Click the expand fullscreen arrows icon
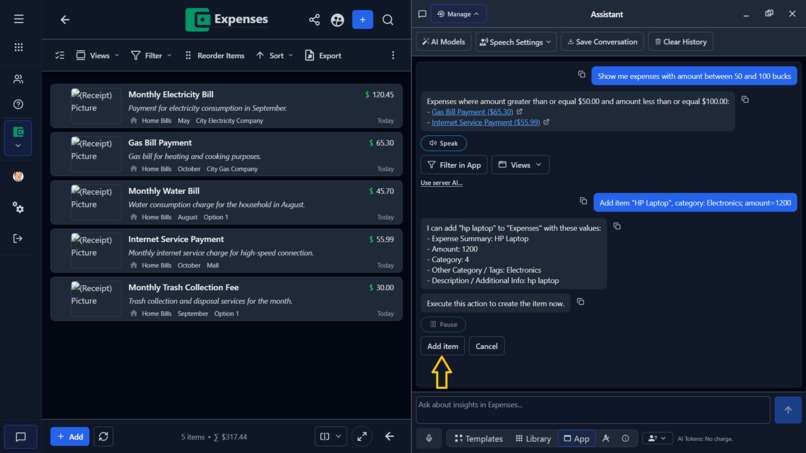Screen dimensions: 806x453 pyautogui.click(x=362, y=437)
